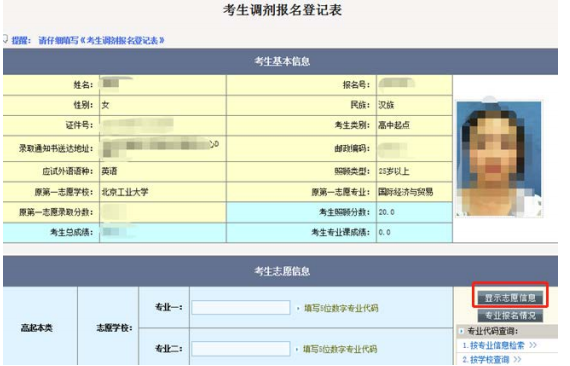Click the 北京工业大学 school value
The width and height of the screenshot is (570, 366).
125,192
